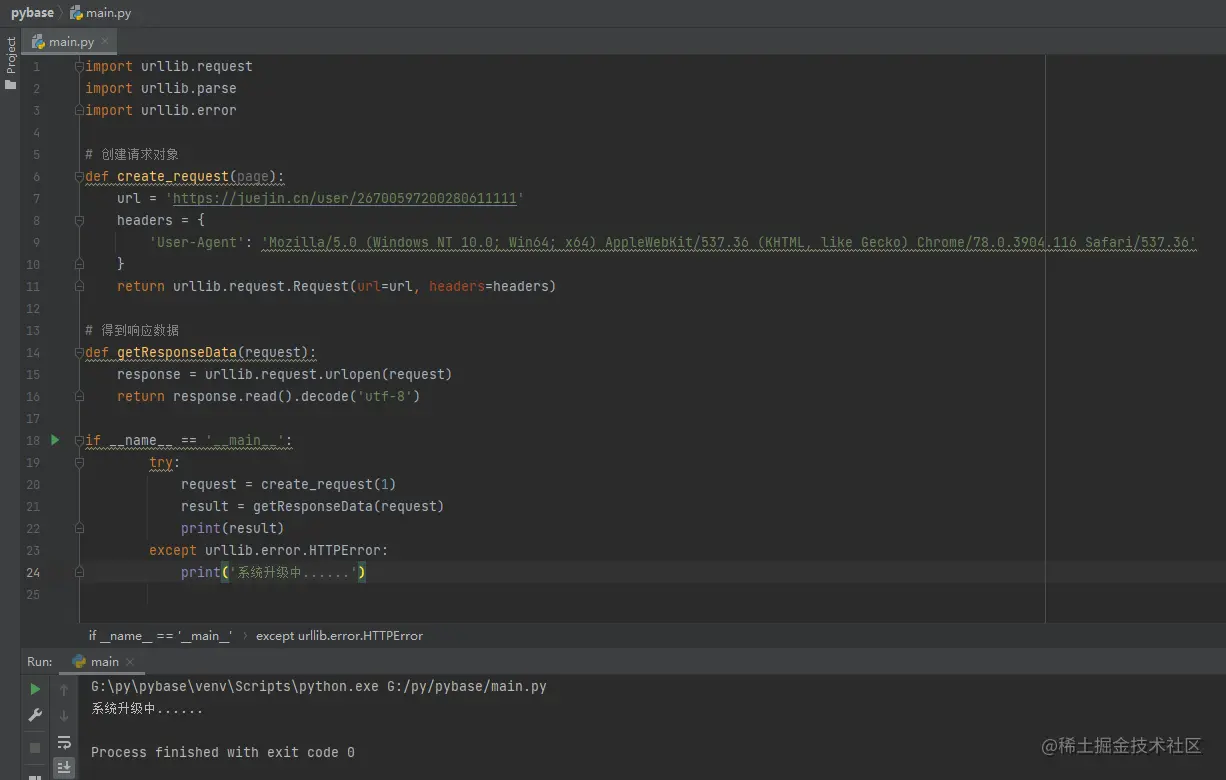The image size is (1226, 780).
Task: Click the comment '# 得到响应数据'
Action: click(132, 330)
